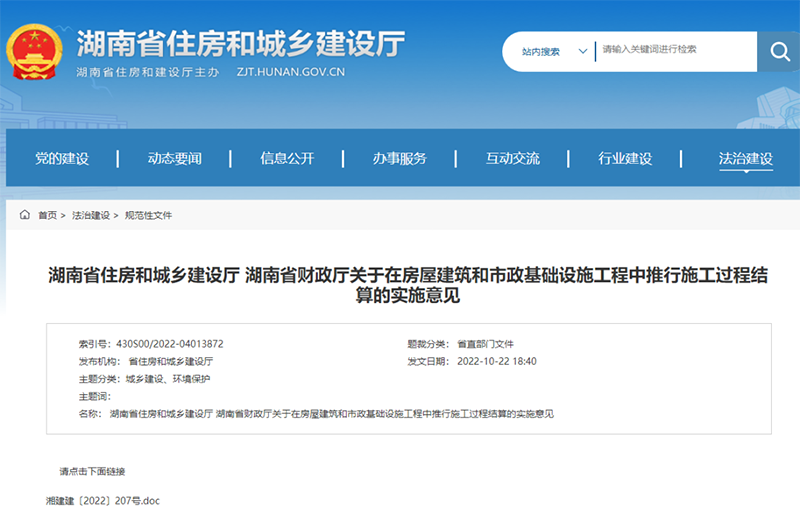Click the magnifier search button

[777, 51]
